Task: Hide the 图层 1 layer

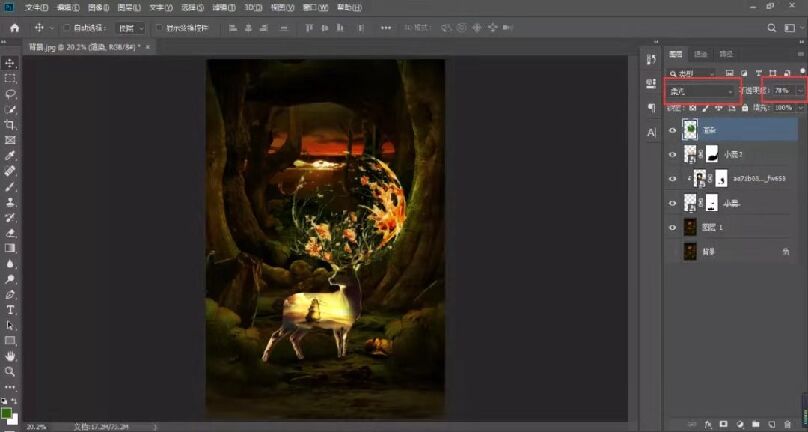Action: pos(672,227)
